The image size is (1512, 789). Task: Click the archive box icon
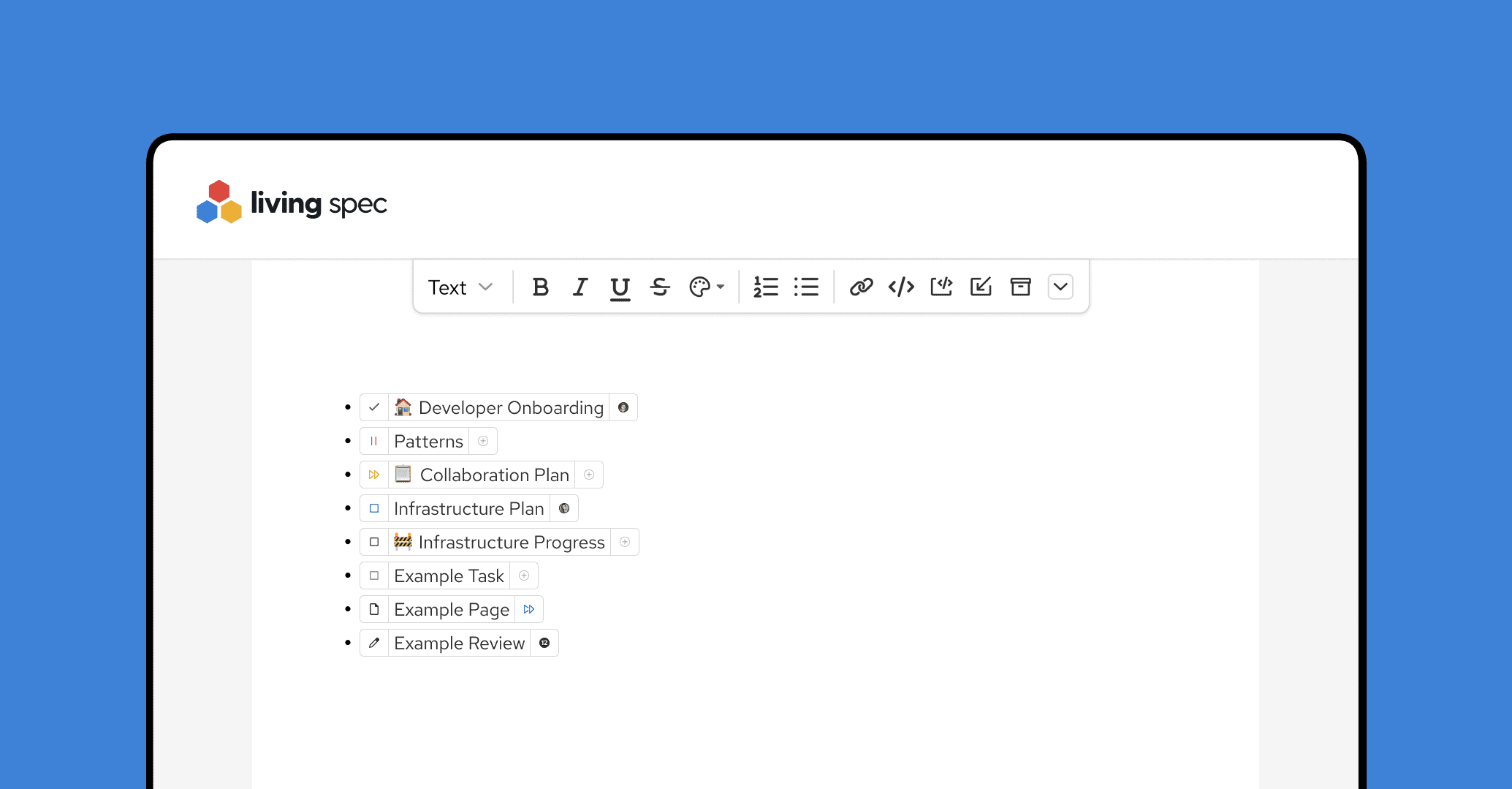point(1020,287)
